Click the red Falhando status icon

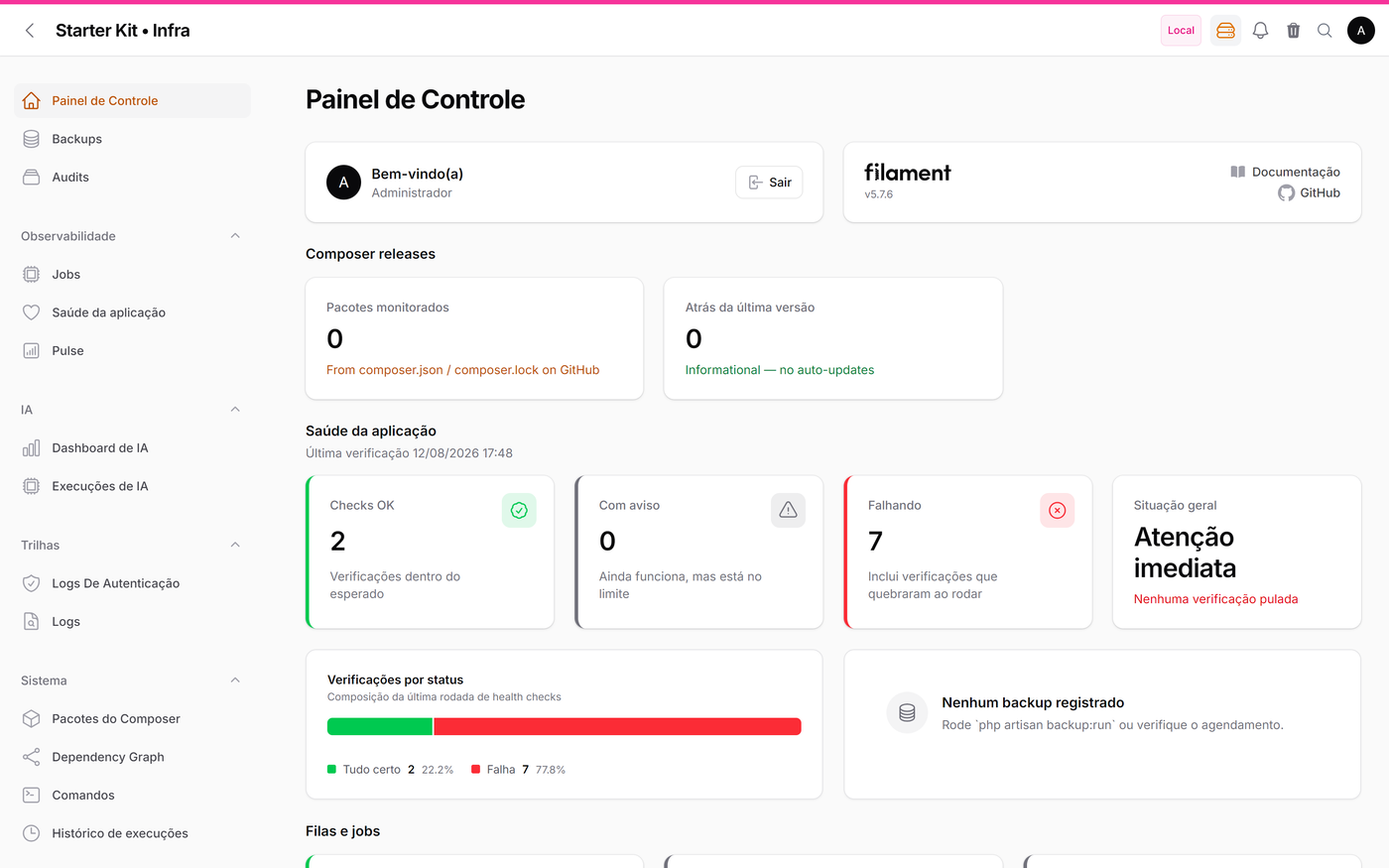(1058, 510)
